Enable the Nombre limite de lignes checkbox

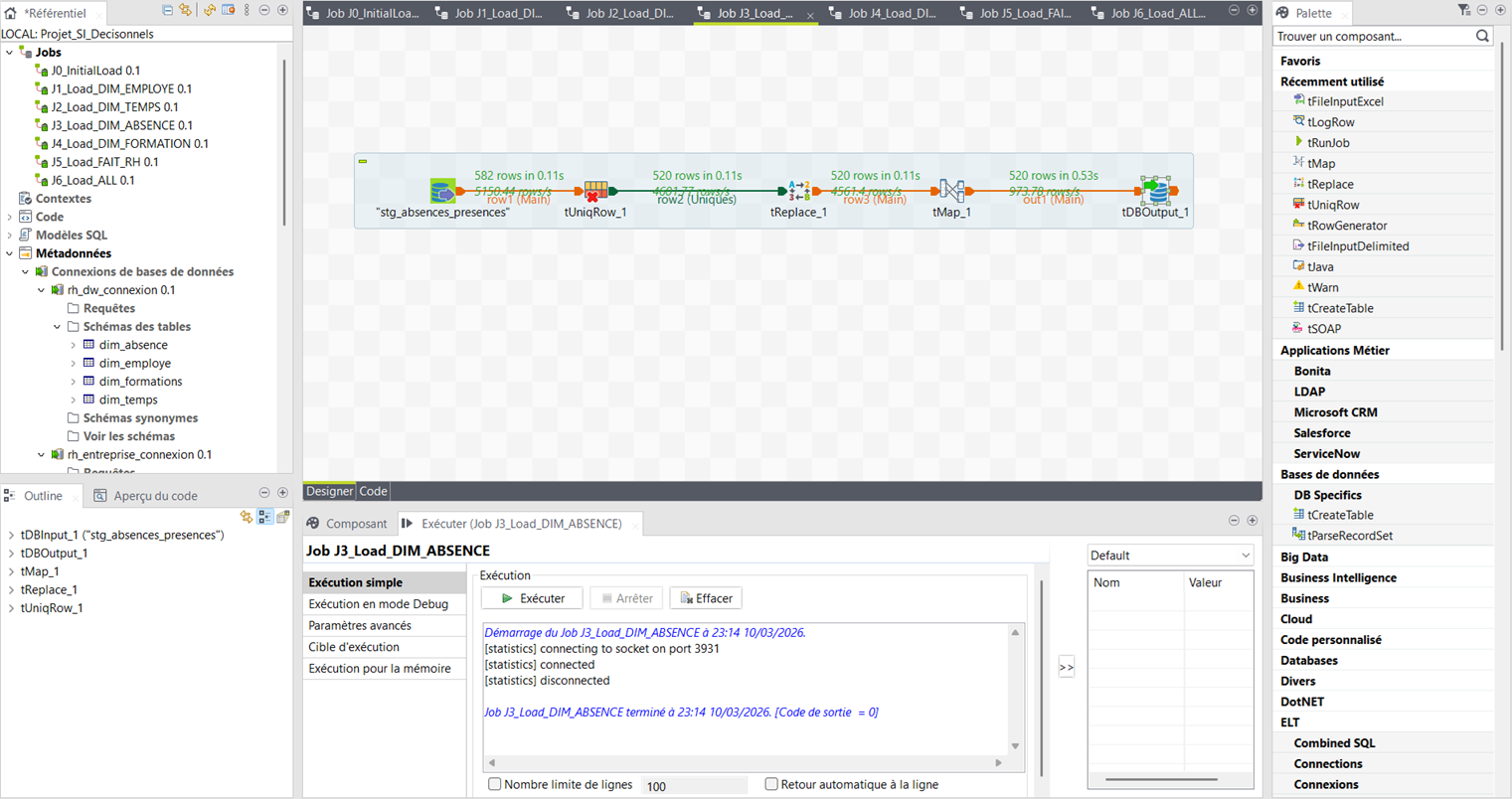pyautogui.click(x=494, y=784)
